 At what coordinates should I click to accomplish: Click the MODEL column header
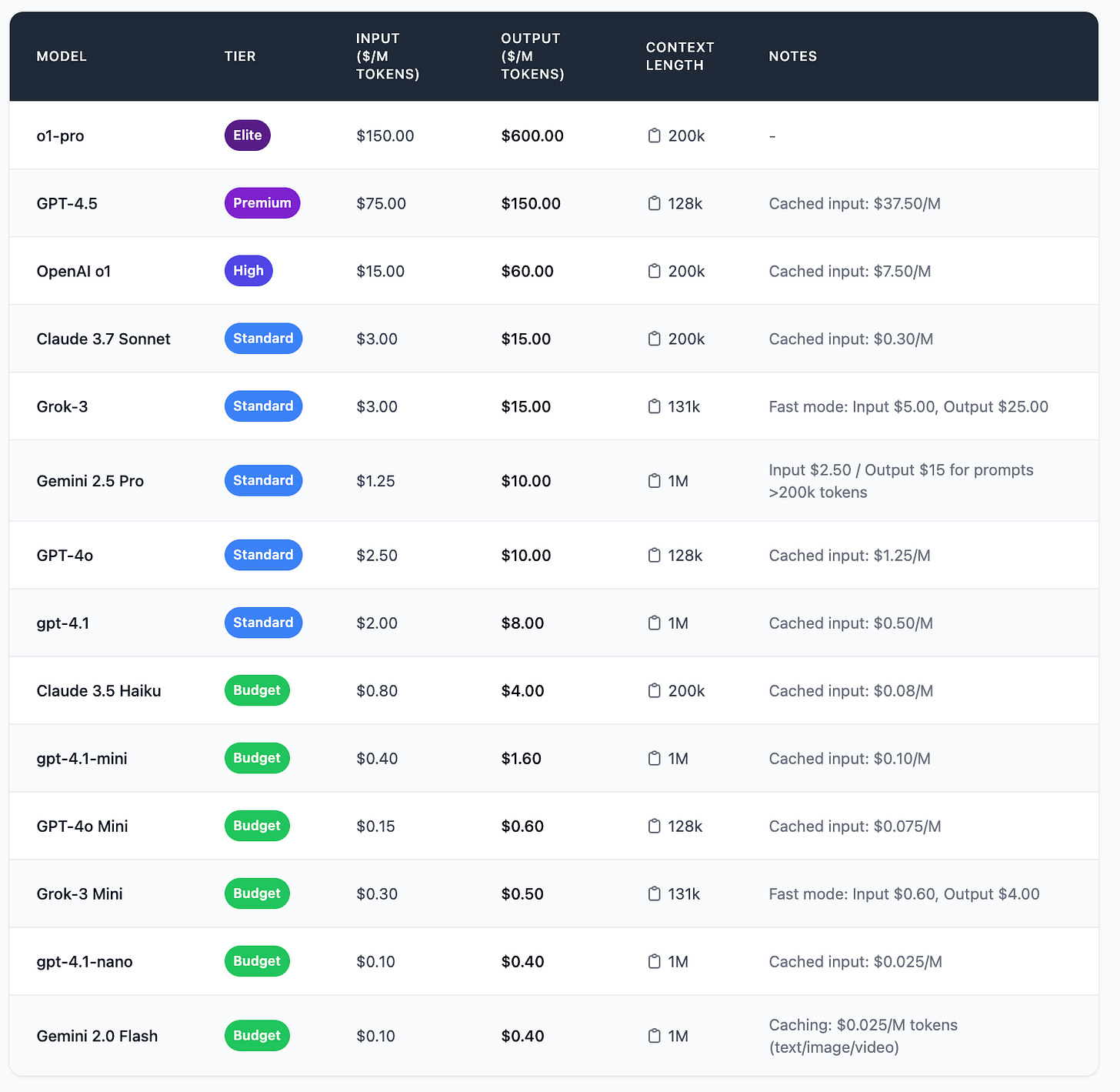point(62,56)
